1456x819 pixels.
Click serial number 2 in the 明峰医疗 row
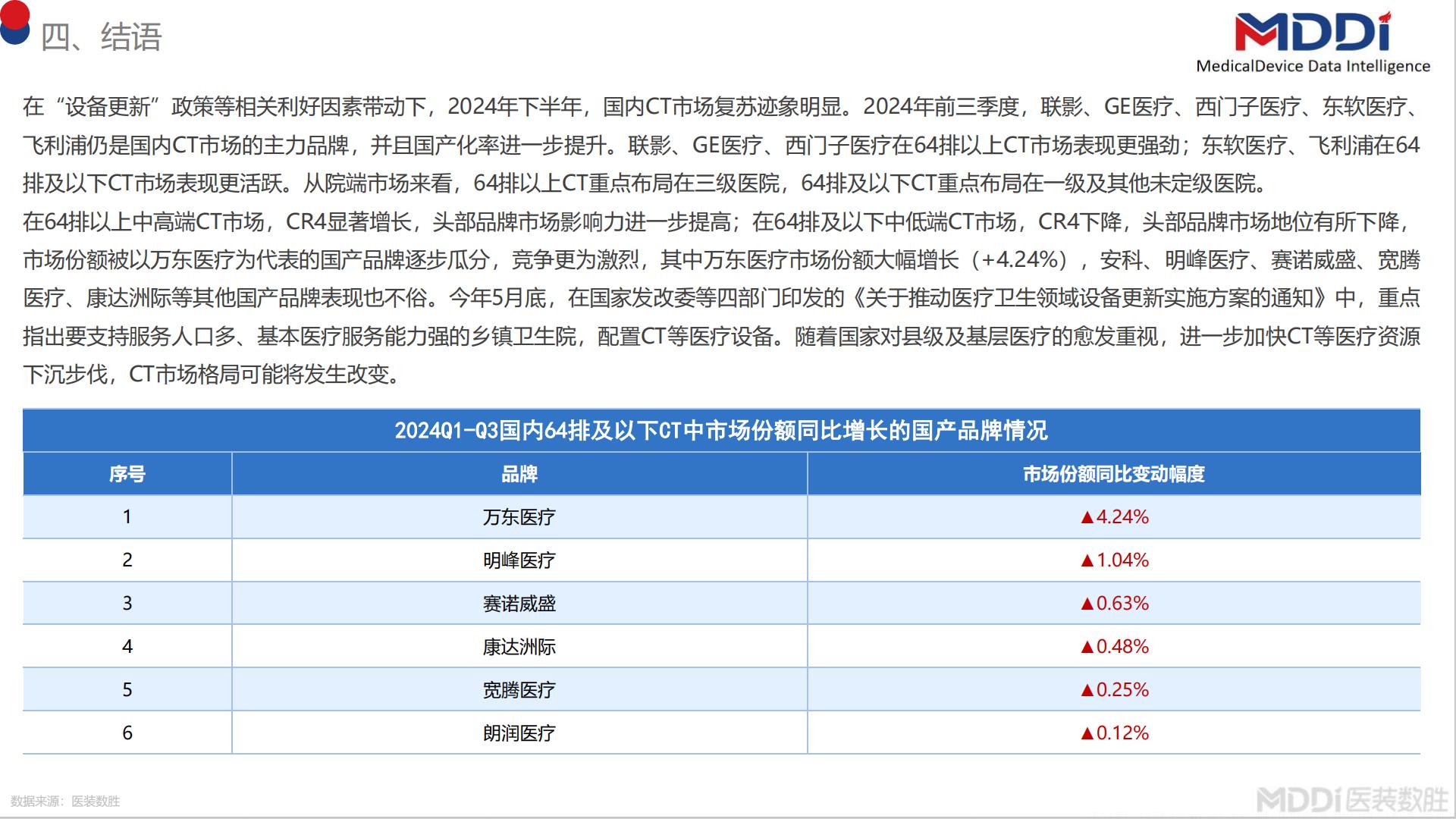coord(127,560)
